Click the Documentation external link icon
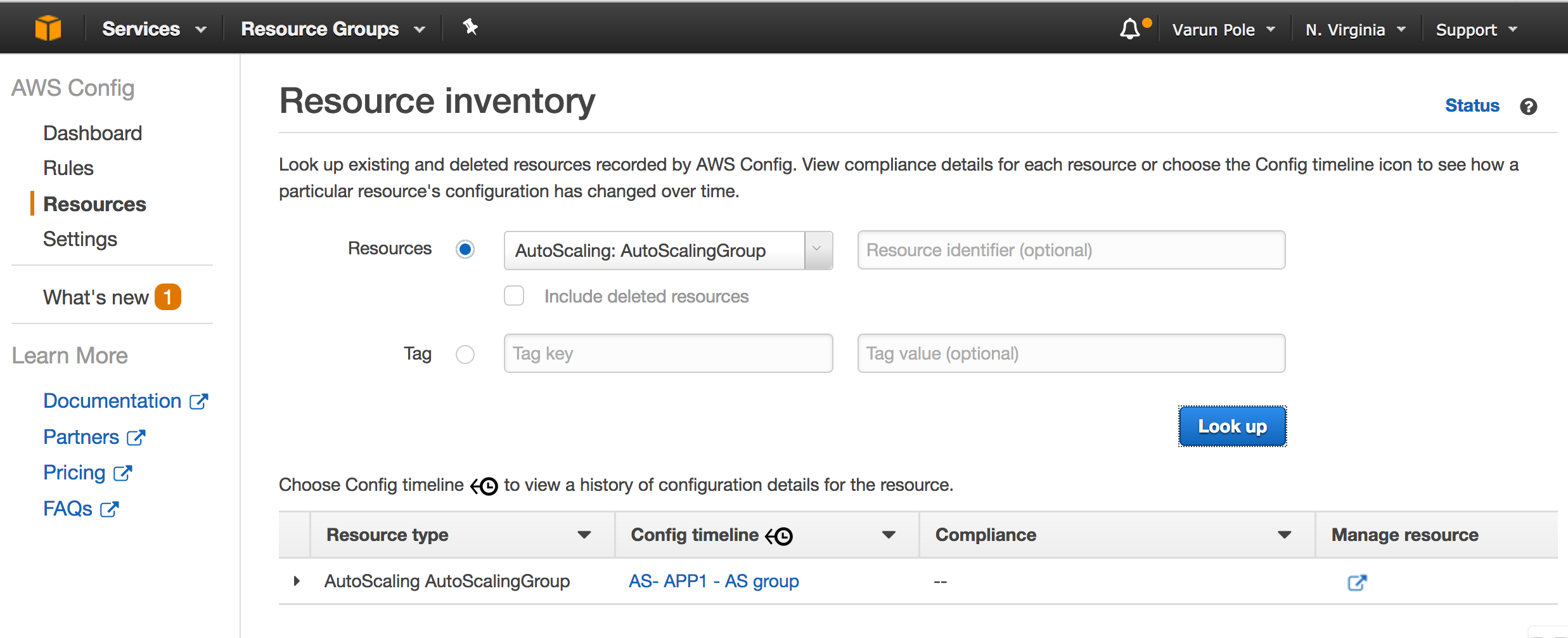This screenshot has height=638, width=1568. [199, 401]
